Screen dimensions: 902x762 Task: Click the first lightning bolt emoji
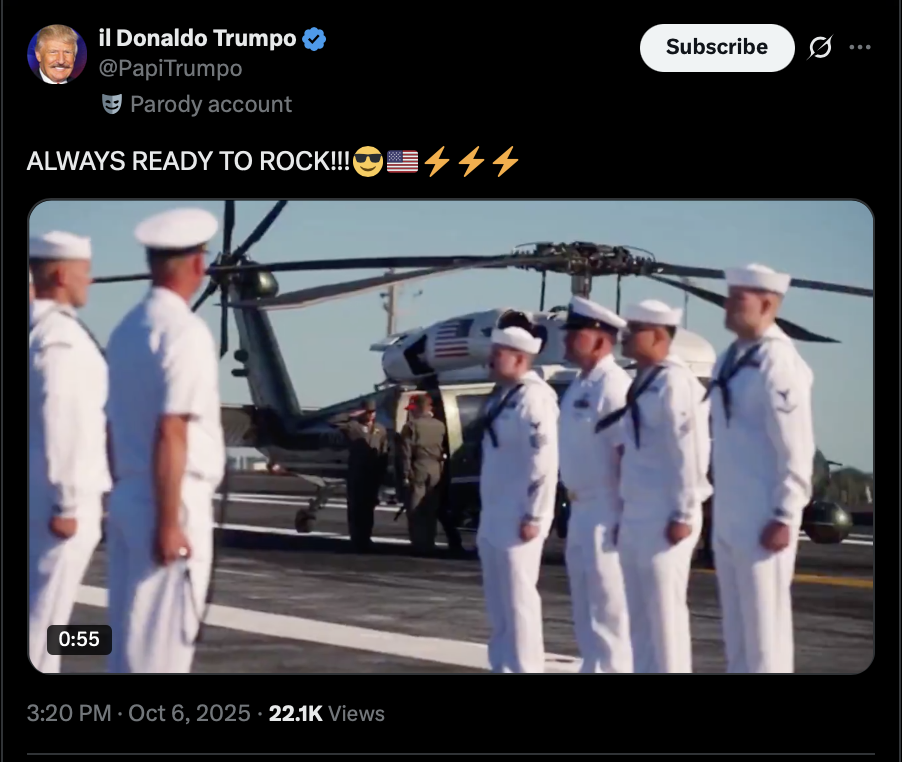click(x=437, y=161)
